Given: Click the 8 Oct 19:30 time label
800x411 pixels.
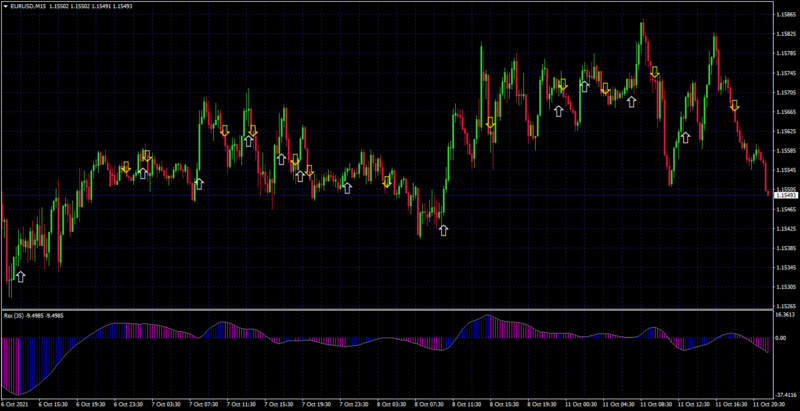Looking at the screenshot, I should 542,404.
